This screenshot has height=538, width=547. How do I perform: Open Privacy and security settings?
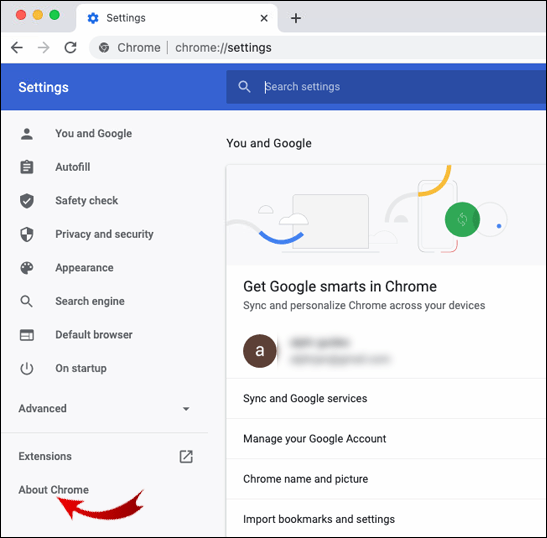coord(104,234)
